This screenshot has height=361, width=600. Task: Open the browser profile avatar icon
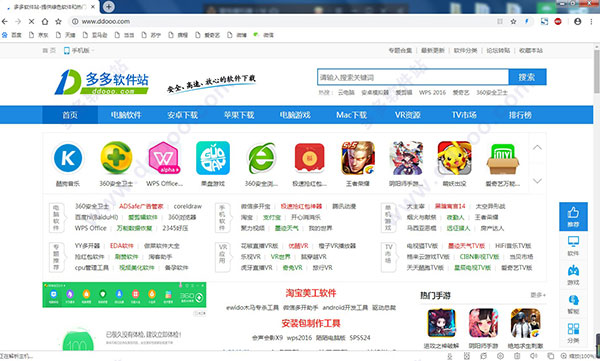pos(577,21)
